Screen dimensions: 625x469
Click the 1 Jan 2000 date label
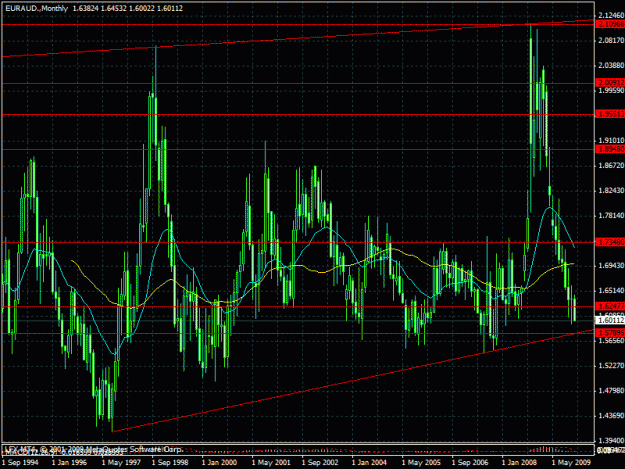220,462
